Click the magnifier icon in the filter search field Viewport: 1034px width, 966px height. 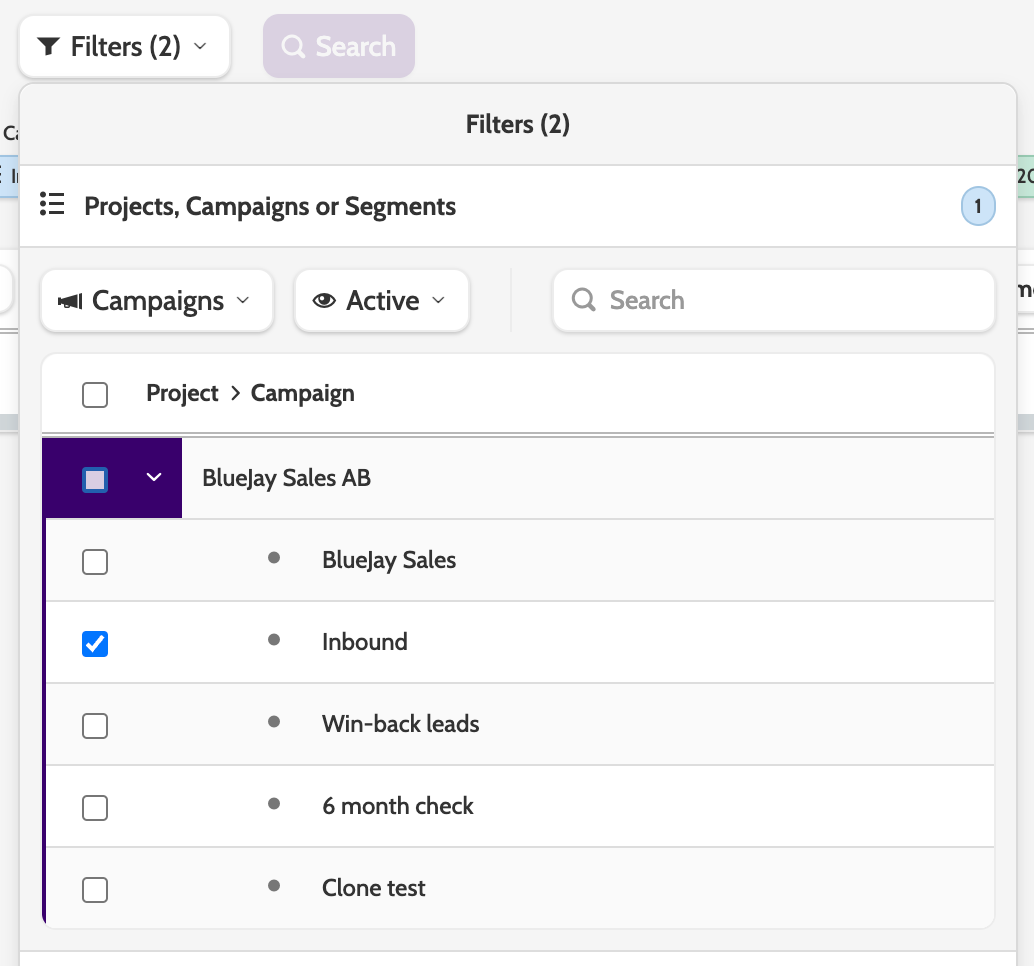[584, 300]
